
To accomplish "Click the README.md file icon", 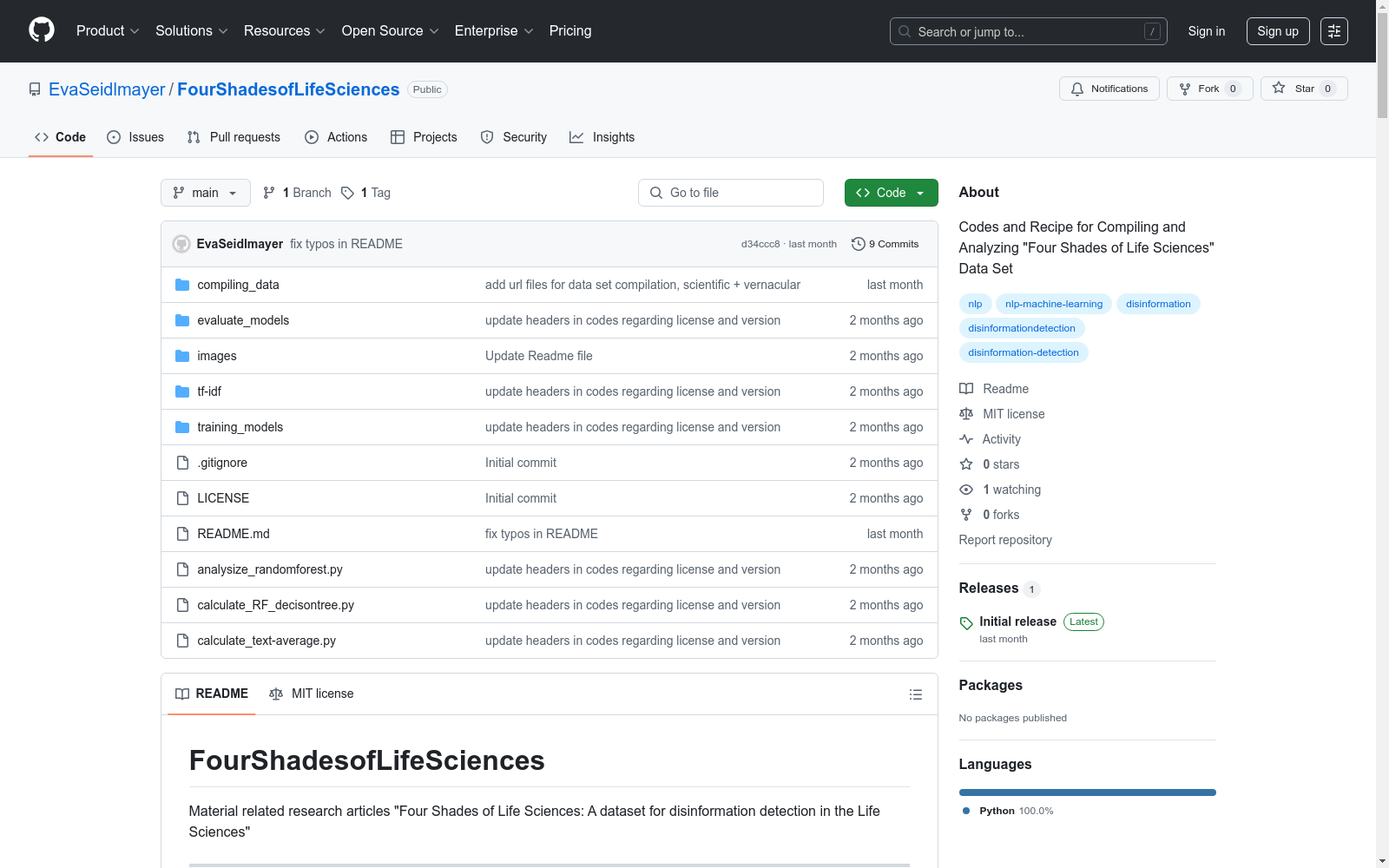I will click(x=182, y=534).
